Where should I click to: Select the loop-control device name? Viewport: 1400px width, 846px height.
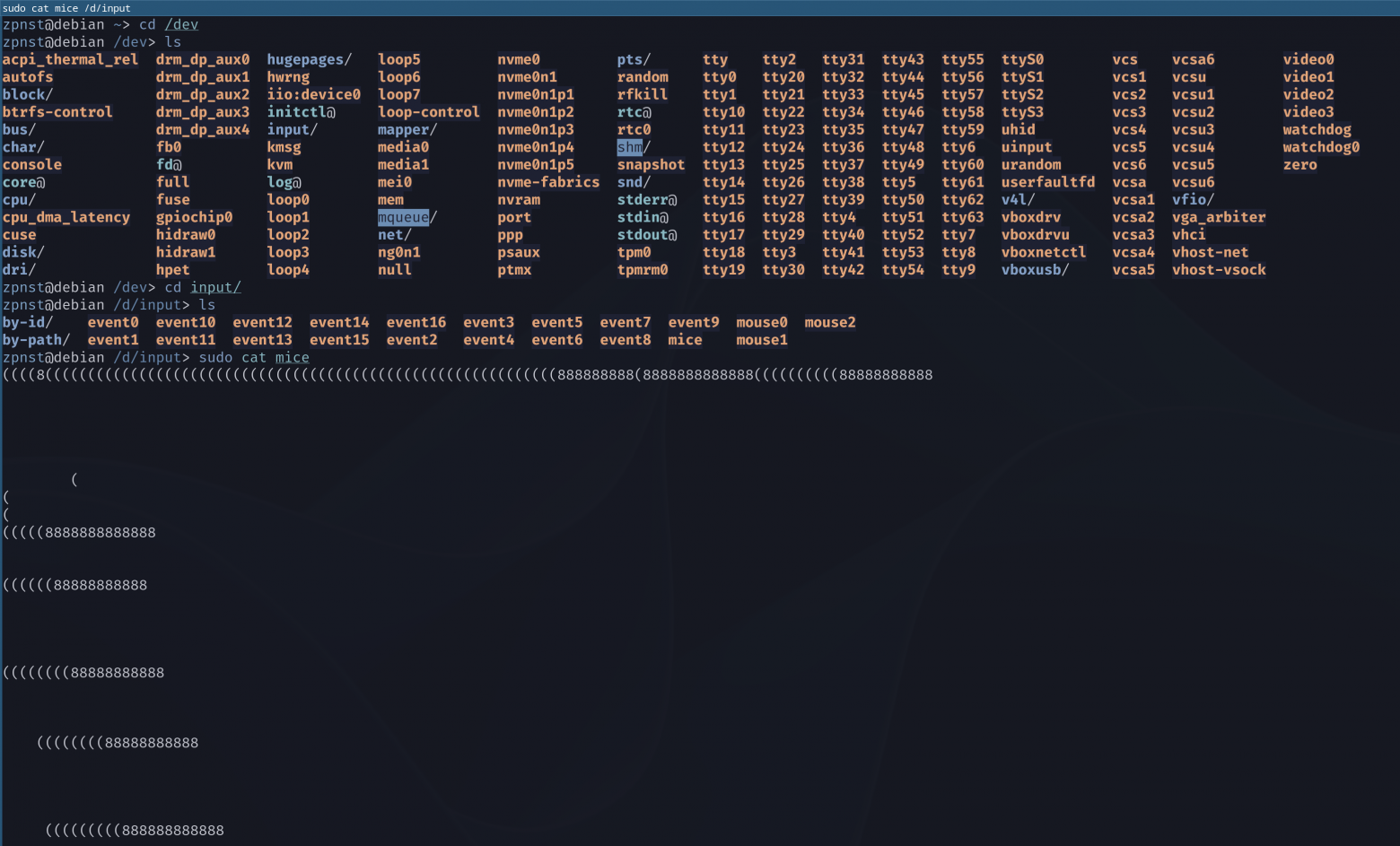[427, 111]
